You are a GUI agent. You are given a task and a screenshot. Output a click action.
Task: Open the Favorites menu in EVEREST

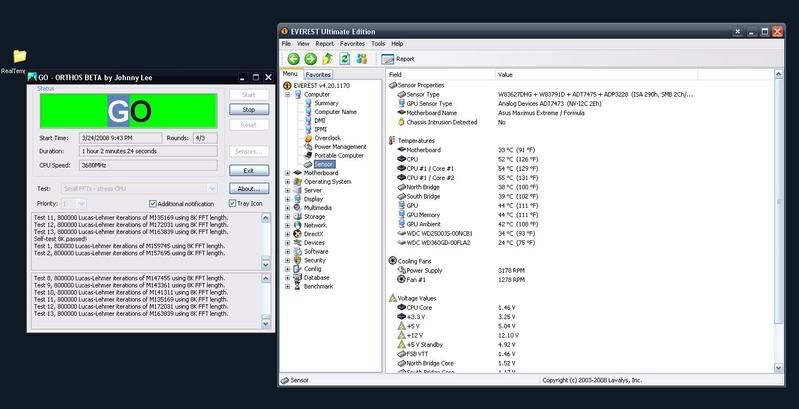[352, 44]
